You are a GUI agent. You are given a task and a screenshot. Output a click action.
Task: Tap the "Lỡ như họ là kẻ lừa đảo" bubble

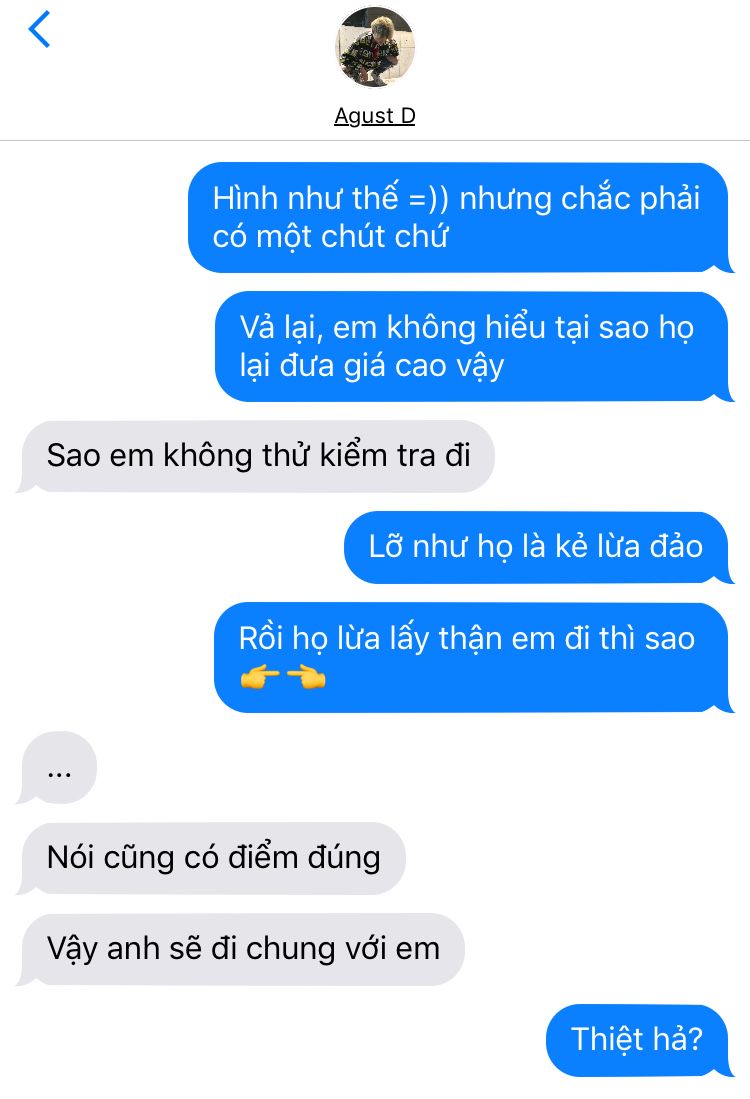pyautogui.click(x=538, y=547)
